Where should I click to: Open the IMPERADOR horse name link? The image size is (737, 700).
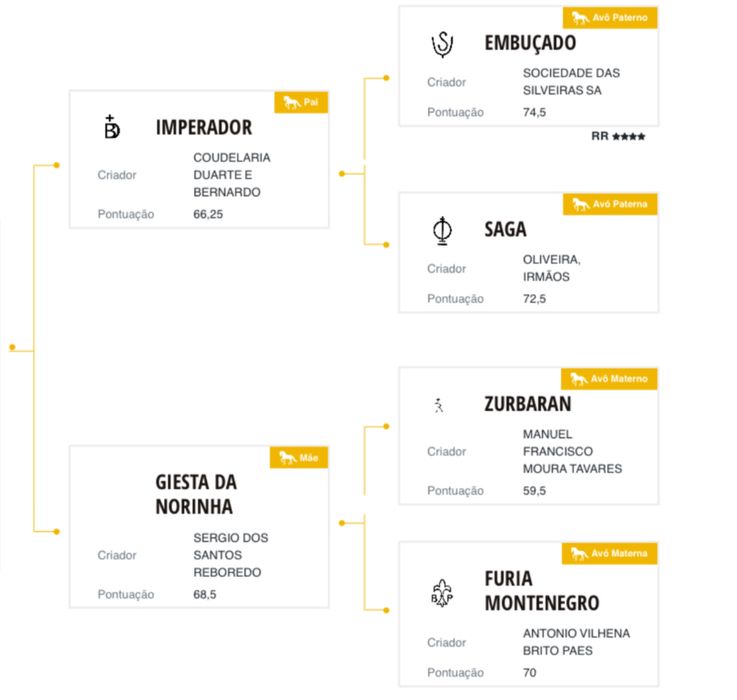[204, 127]
